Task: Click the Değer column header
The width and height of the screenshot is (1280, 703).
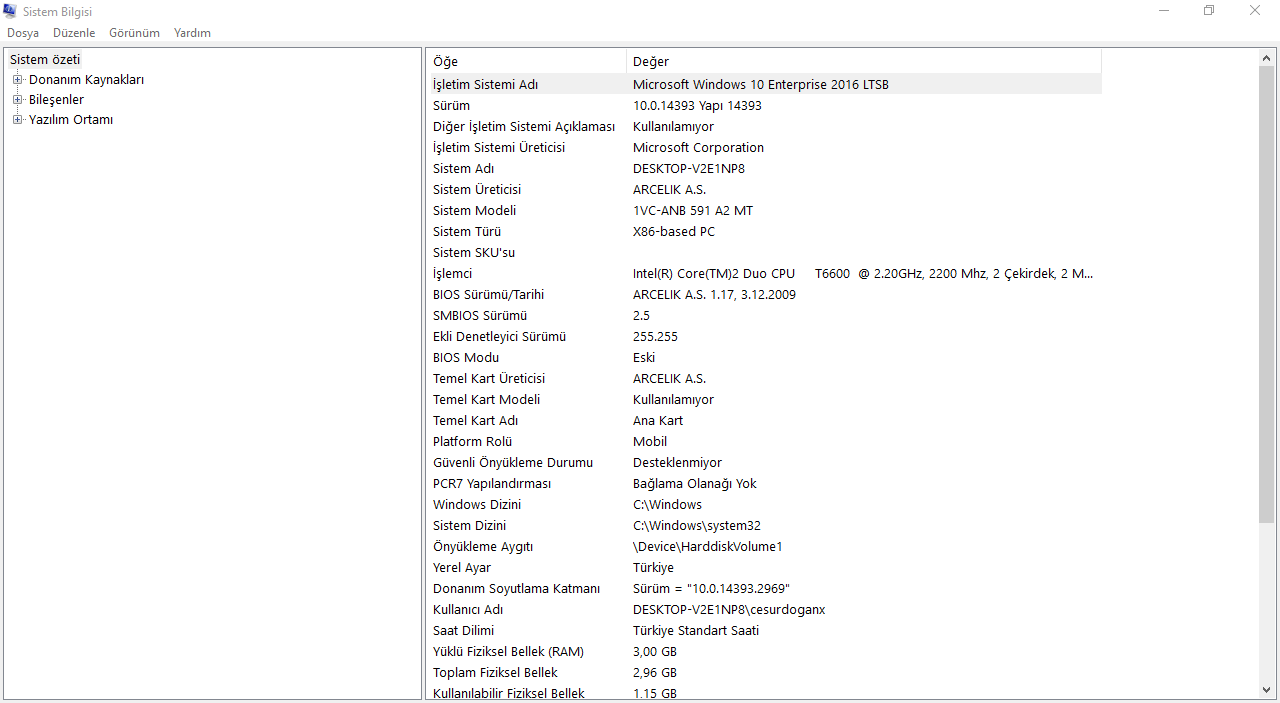Action: (863, 62)
